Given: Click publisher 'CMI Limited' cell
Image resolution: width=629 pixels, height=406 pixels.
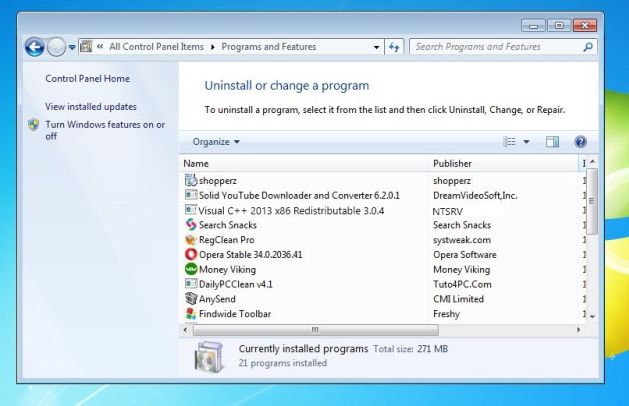Looking at the screenshot, I should (459, 299).
